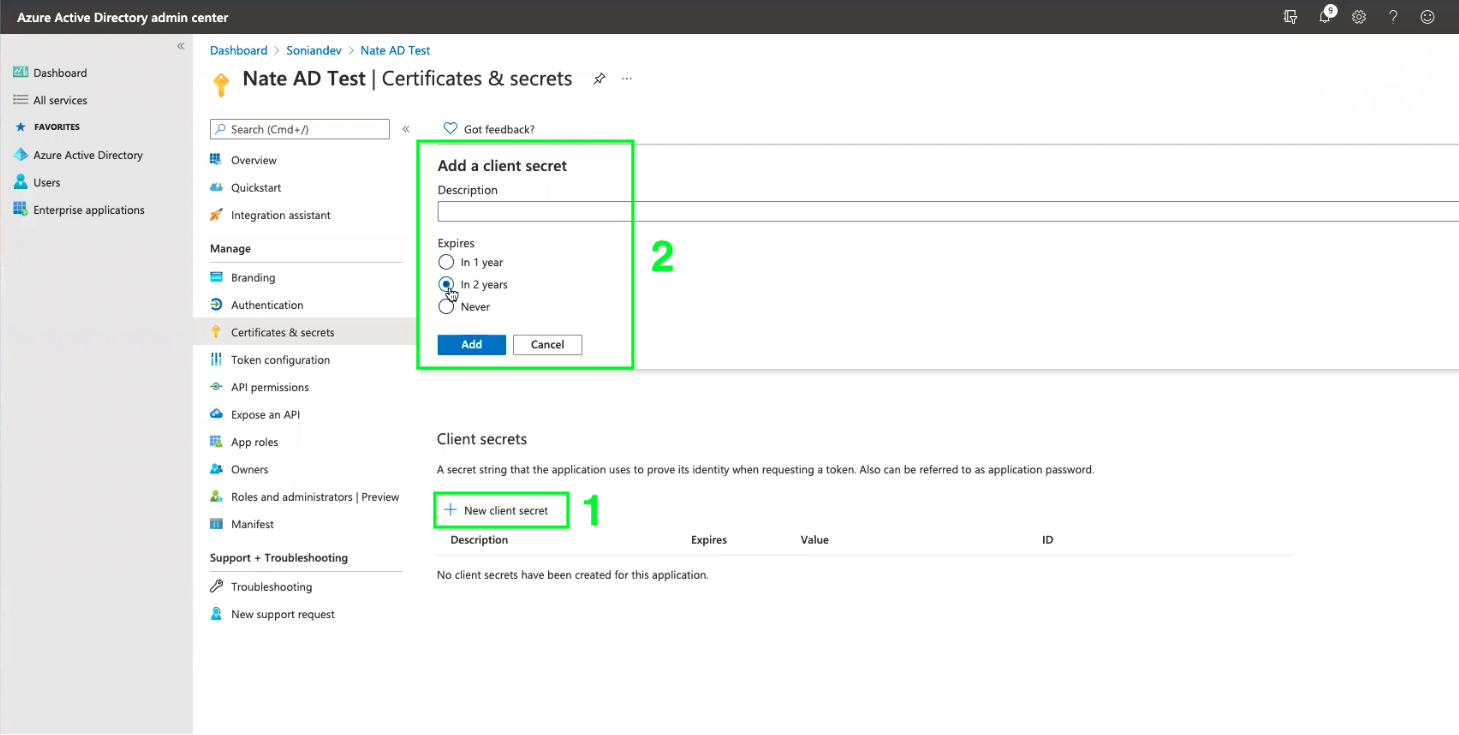
Task: Go to Nate AD Test breadcrumb
Action: coord(395,50)
